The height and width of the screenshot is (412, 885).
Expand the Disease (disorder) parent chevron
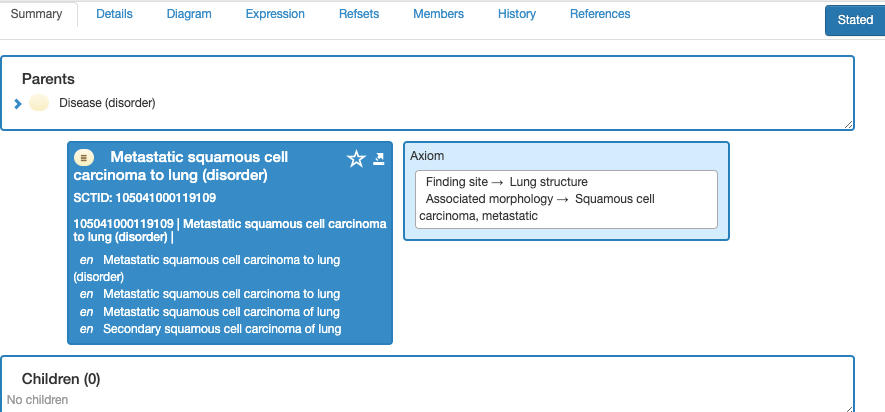18,104
